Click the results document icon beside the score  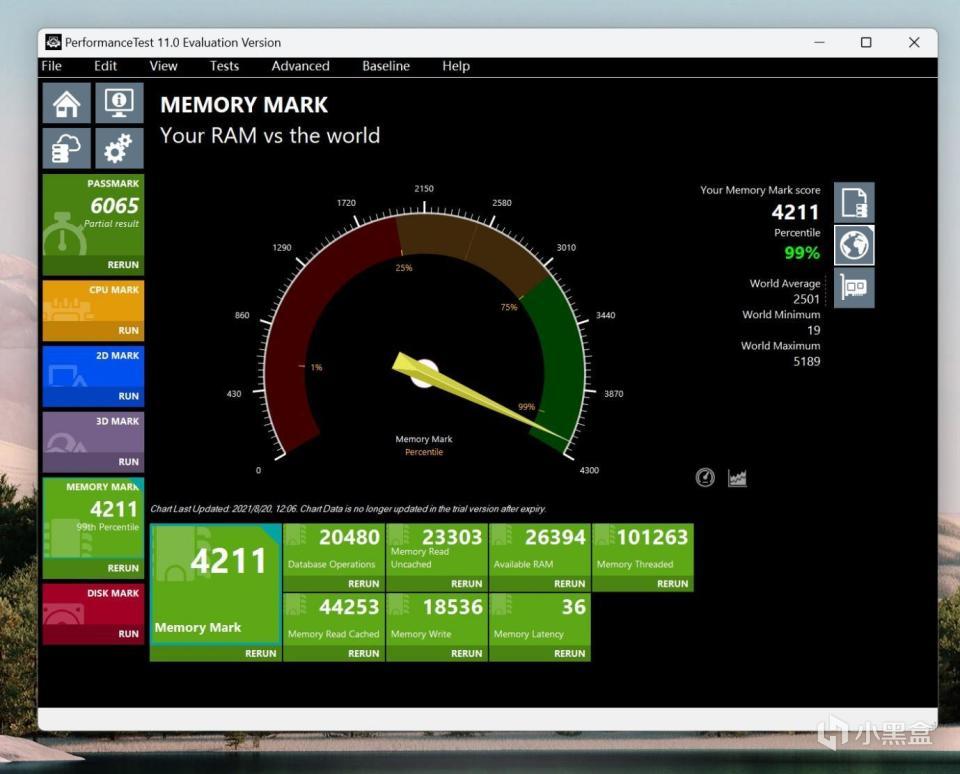[854, 202]
